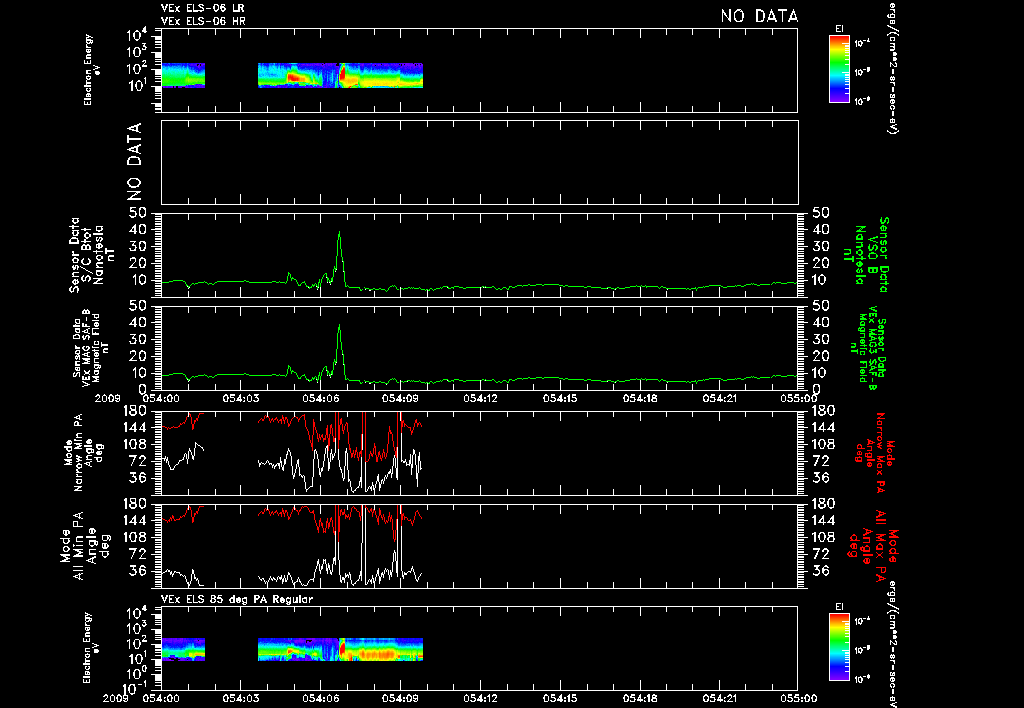Click the long second data segment of the top spectrogram

340,75
